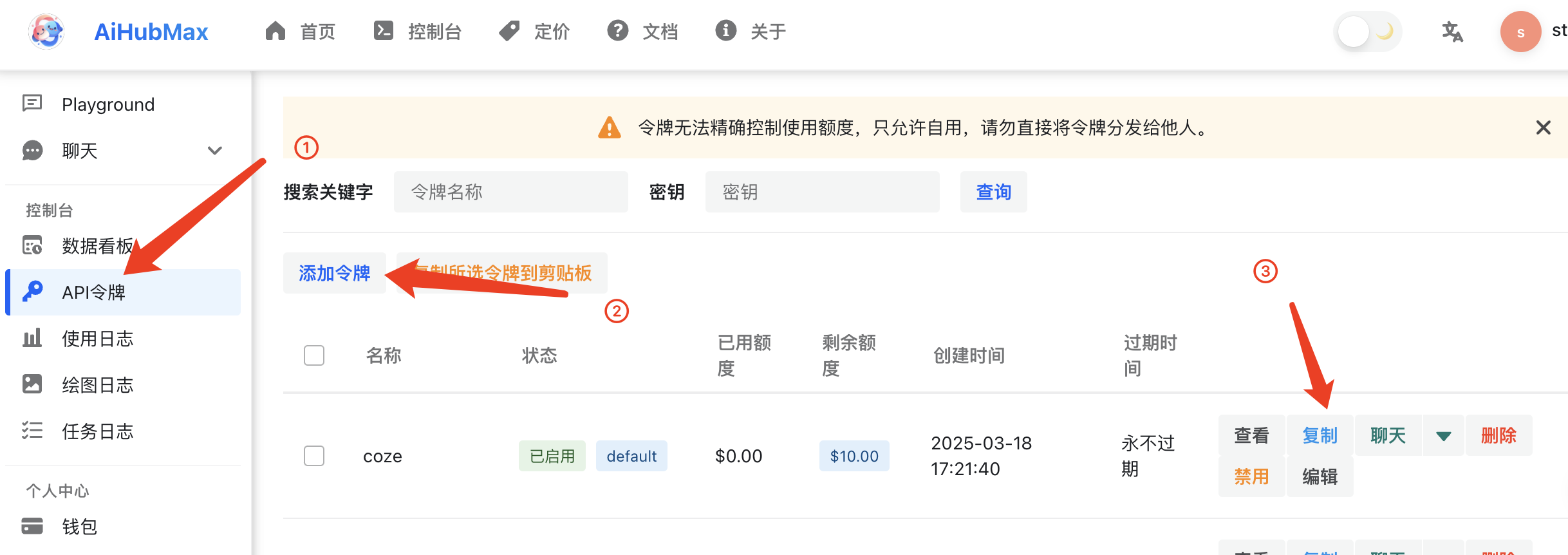Screen dimensions: 1568x555
Task: Toggle the dark mode switch
Action: [1367, 32]
